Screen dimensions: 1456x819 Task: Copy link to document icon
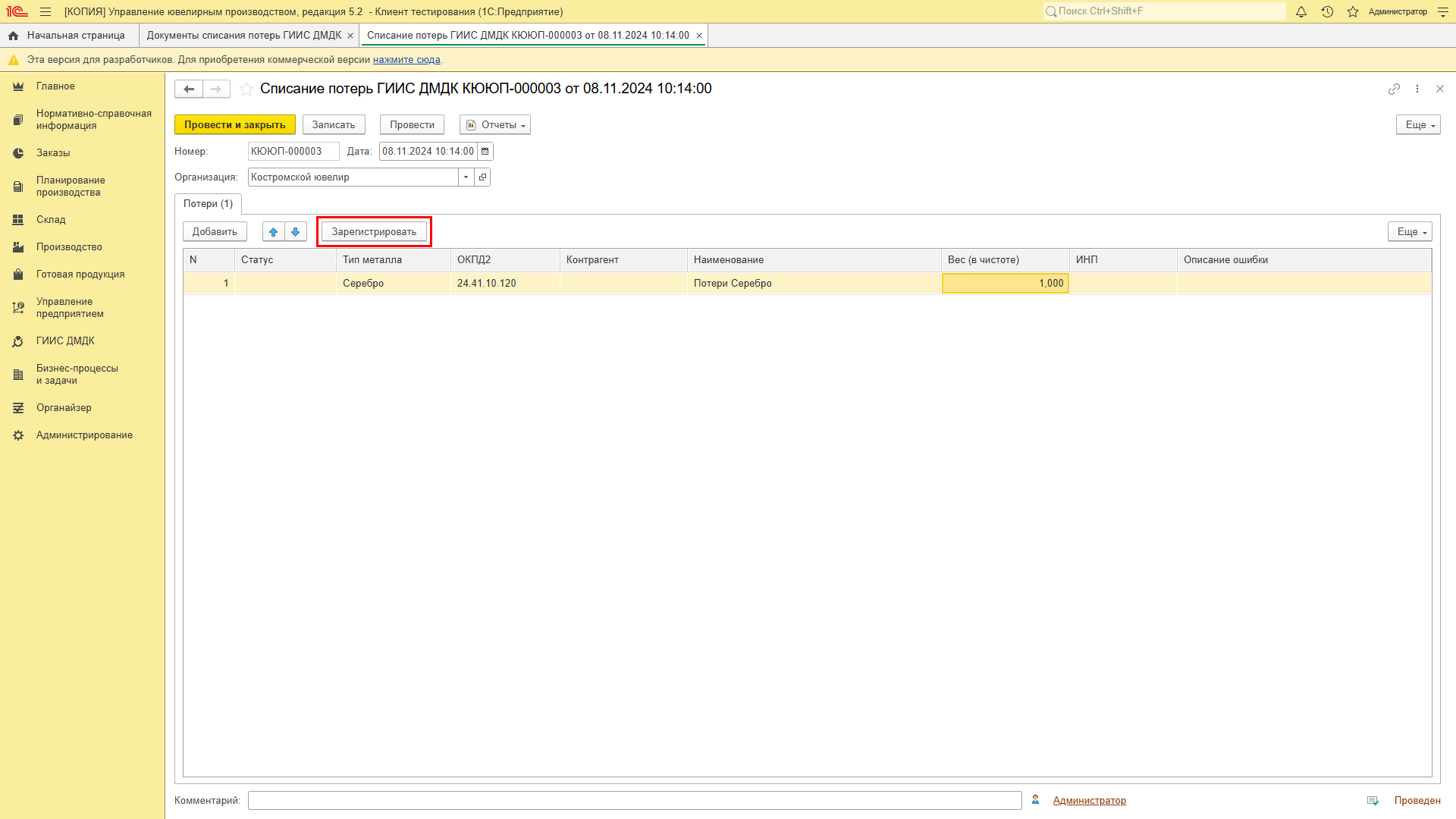point(1394,89)
